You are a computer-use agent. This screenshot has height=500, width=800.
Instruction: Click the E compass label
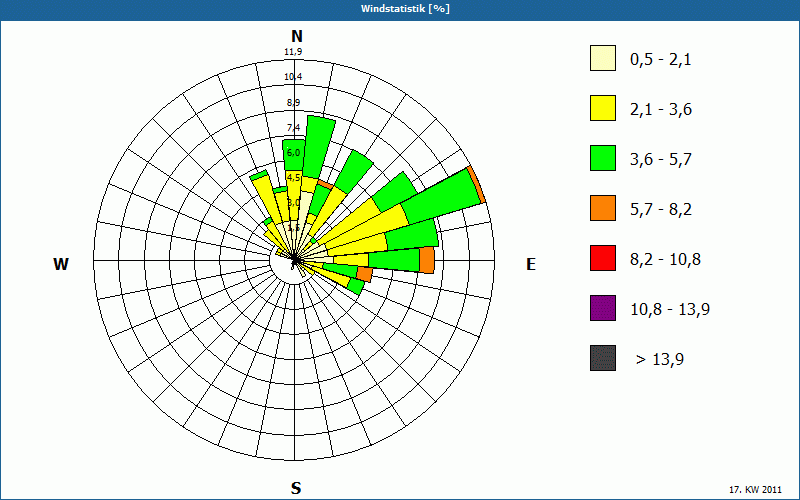531,264
